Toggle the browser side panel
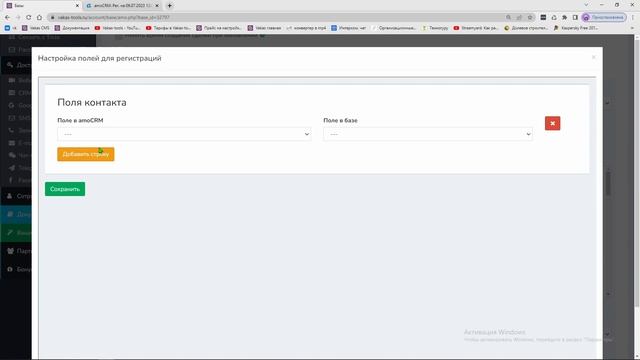 575,17
